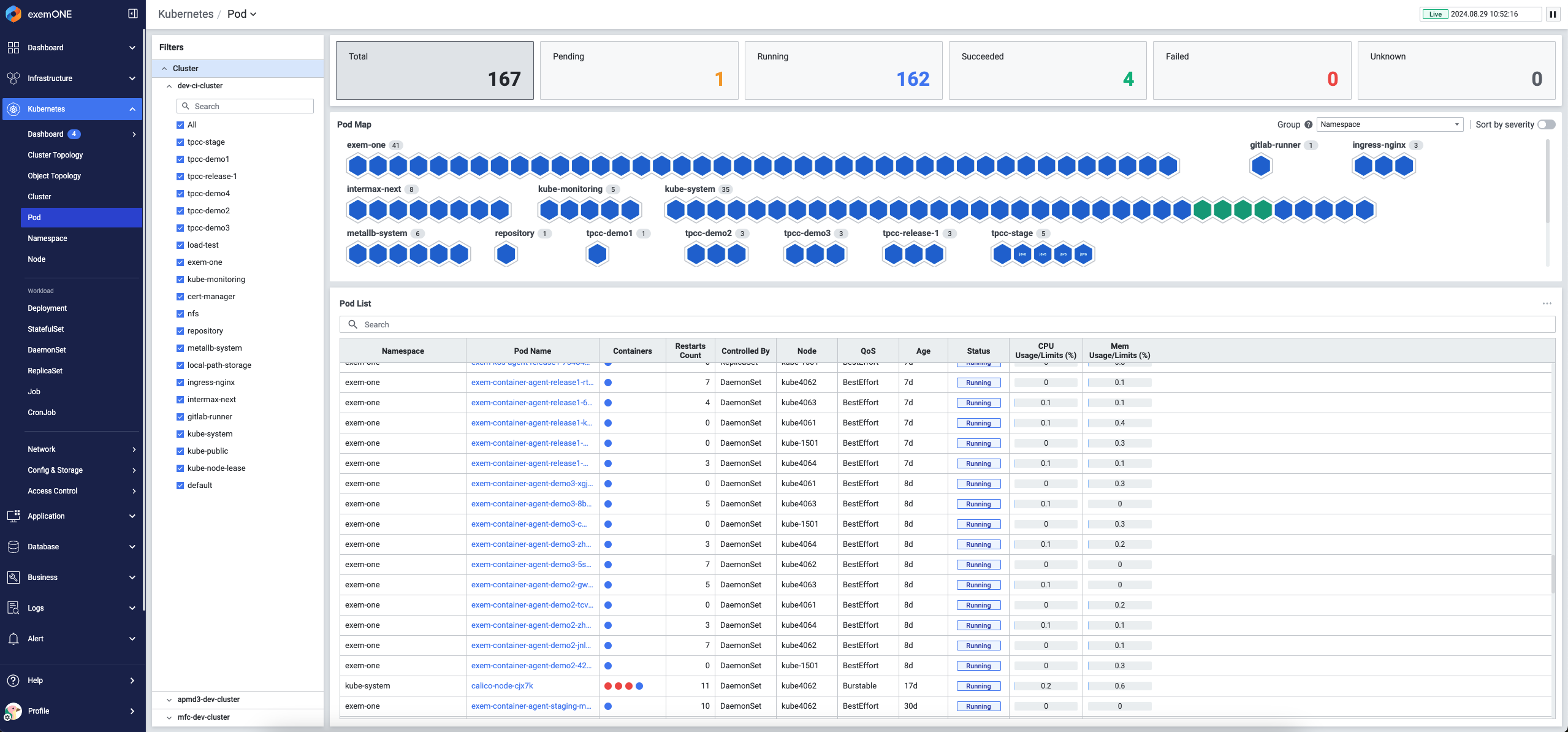Open the Deployment workload menu item
The width and height of the screenshot is (1568, 732).
[x=47, y=308]
